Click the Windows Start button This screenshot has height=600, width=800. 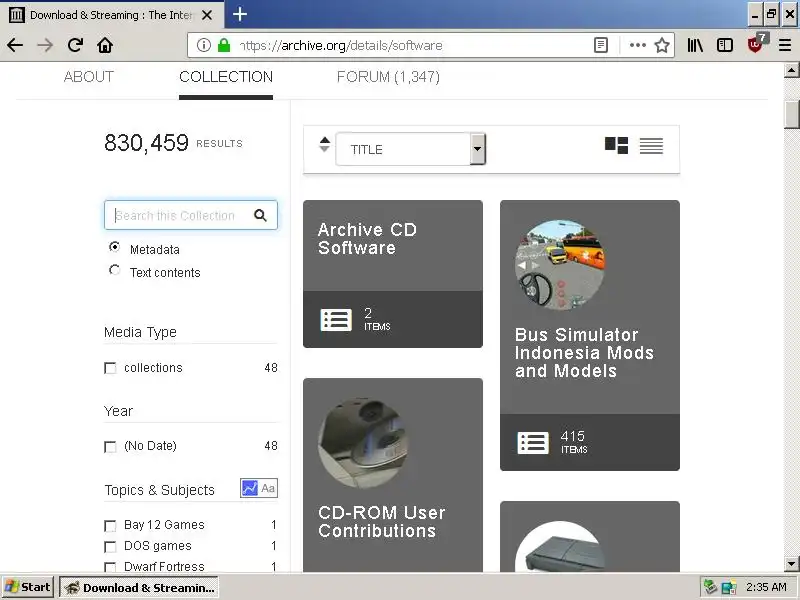pyautogui.click(x=28, y=587)
